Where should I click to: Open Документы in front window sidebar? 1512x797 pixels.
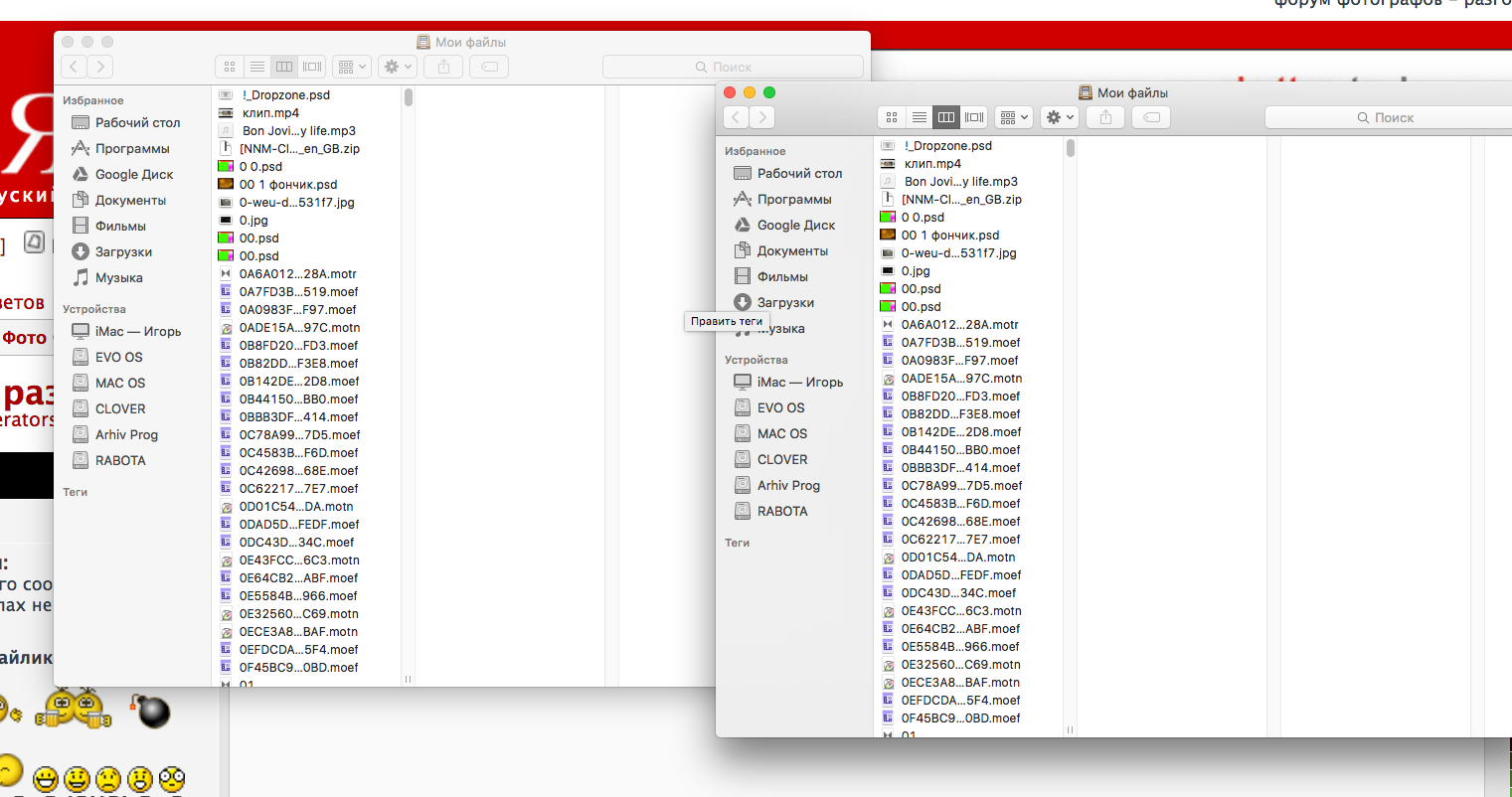[792, 251]
